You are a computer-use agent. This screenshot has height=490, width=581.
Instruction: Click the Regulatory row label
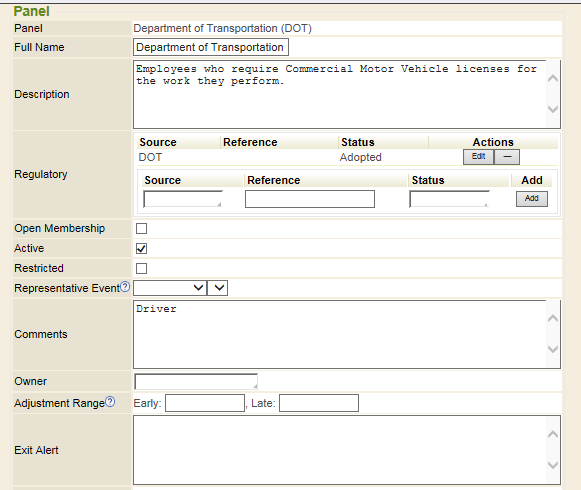41,174
